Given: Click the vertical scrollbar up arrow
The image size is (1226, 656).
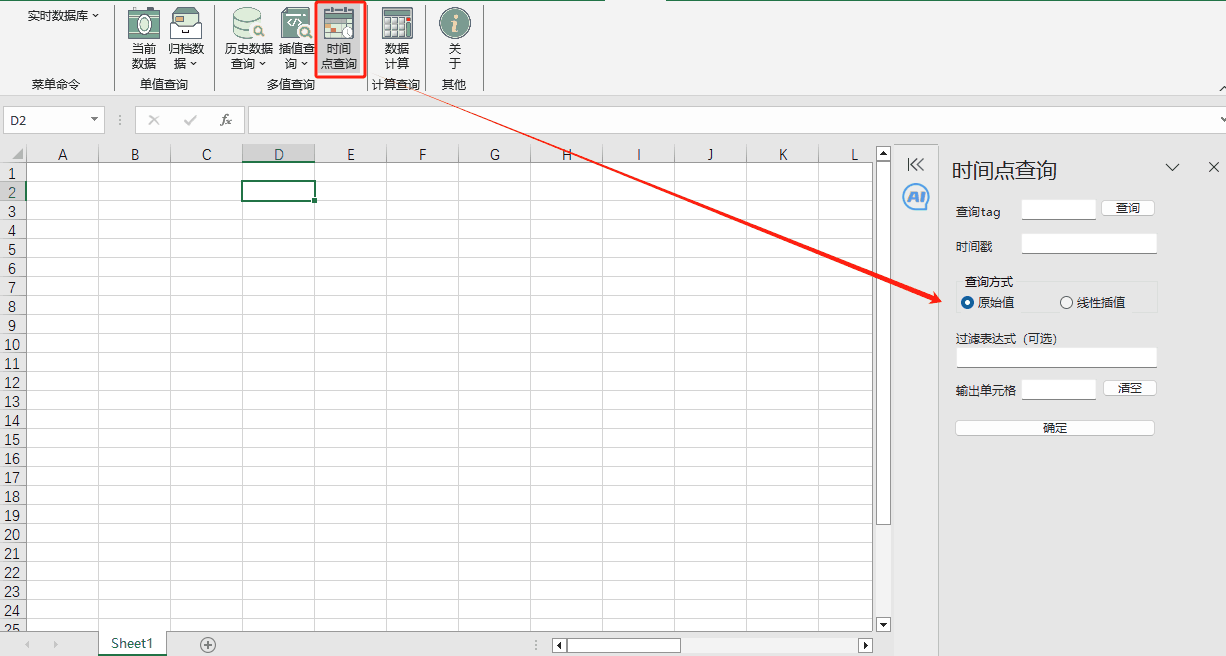Looking at the screenshot, I should tap(883, 154).
